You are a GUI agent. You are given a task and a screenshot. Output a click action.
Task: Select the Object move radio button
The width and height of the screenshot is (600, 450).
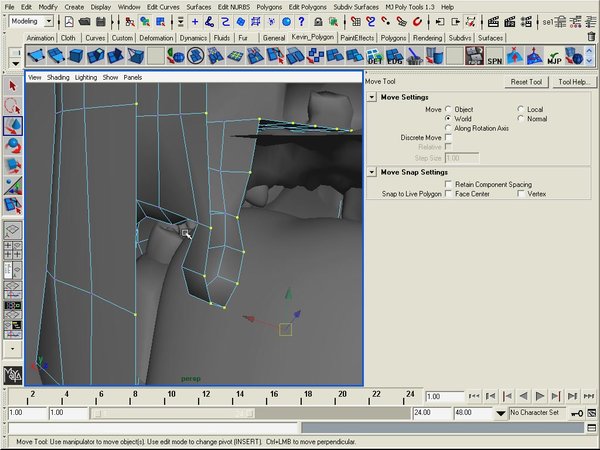point(448,108)
